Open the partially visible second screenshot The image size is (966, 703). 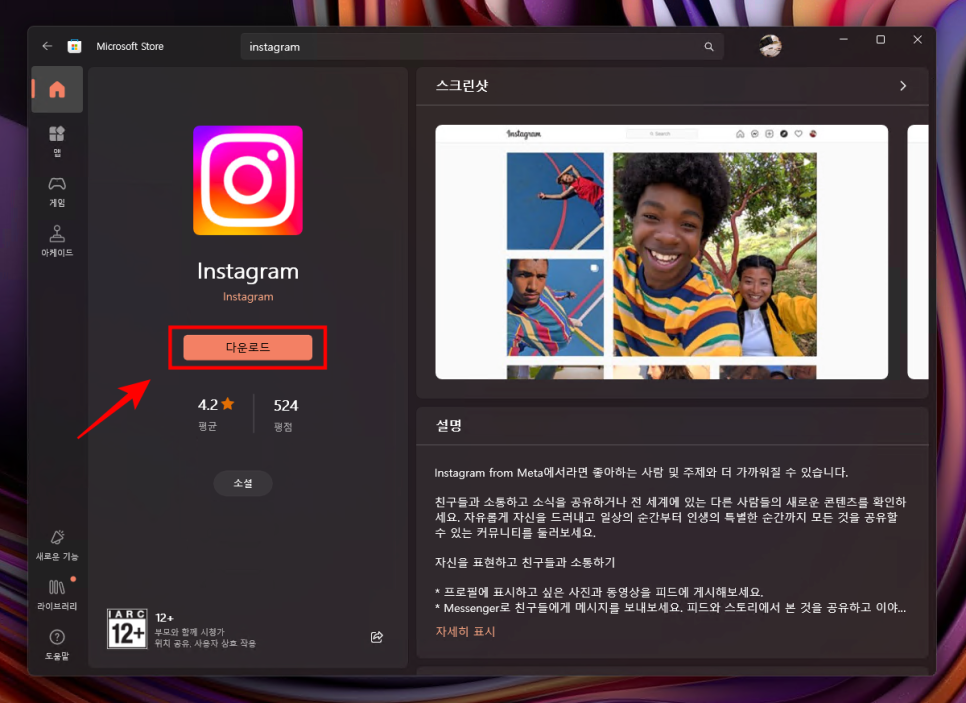pyautogui.click(x=918, y=252)
